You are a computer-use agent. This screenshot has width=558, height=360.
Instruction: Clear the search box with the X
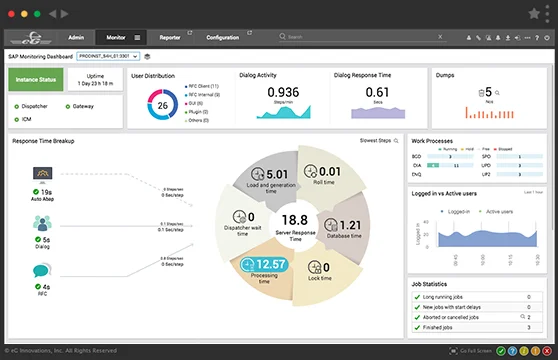pos(440,37)
